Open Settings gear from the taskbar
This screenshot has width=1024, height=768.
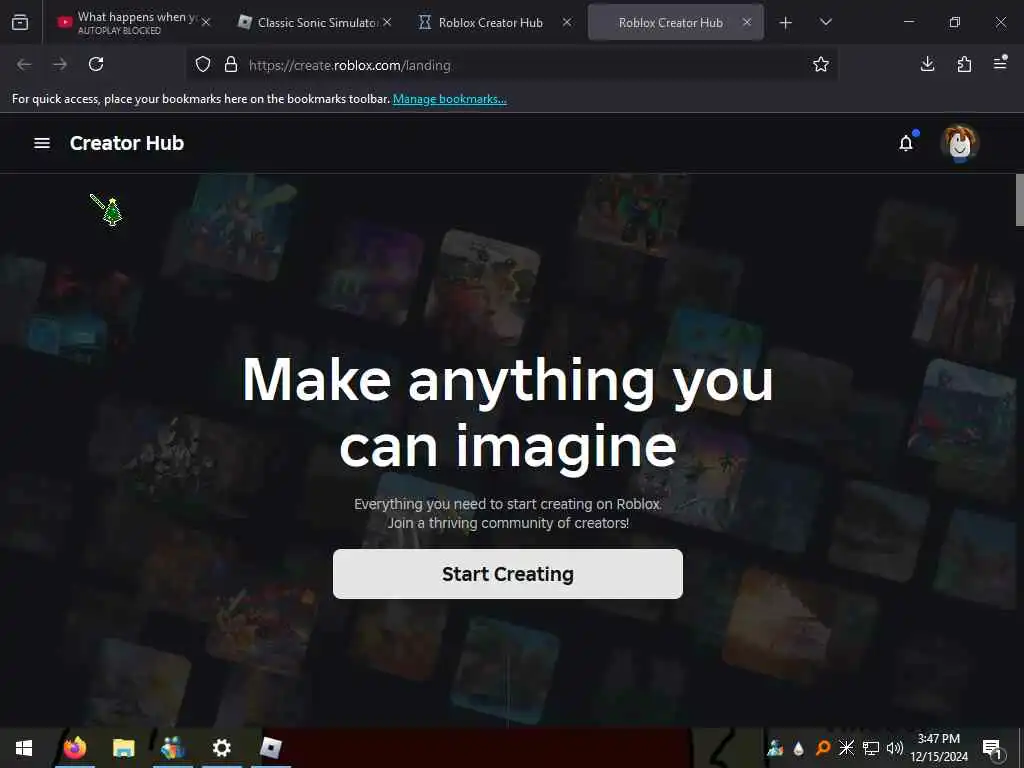coord(221,748)
